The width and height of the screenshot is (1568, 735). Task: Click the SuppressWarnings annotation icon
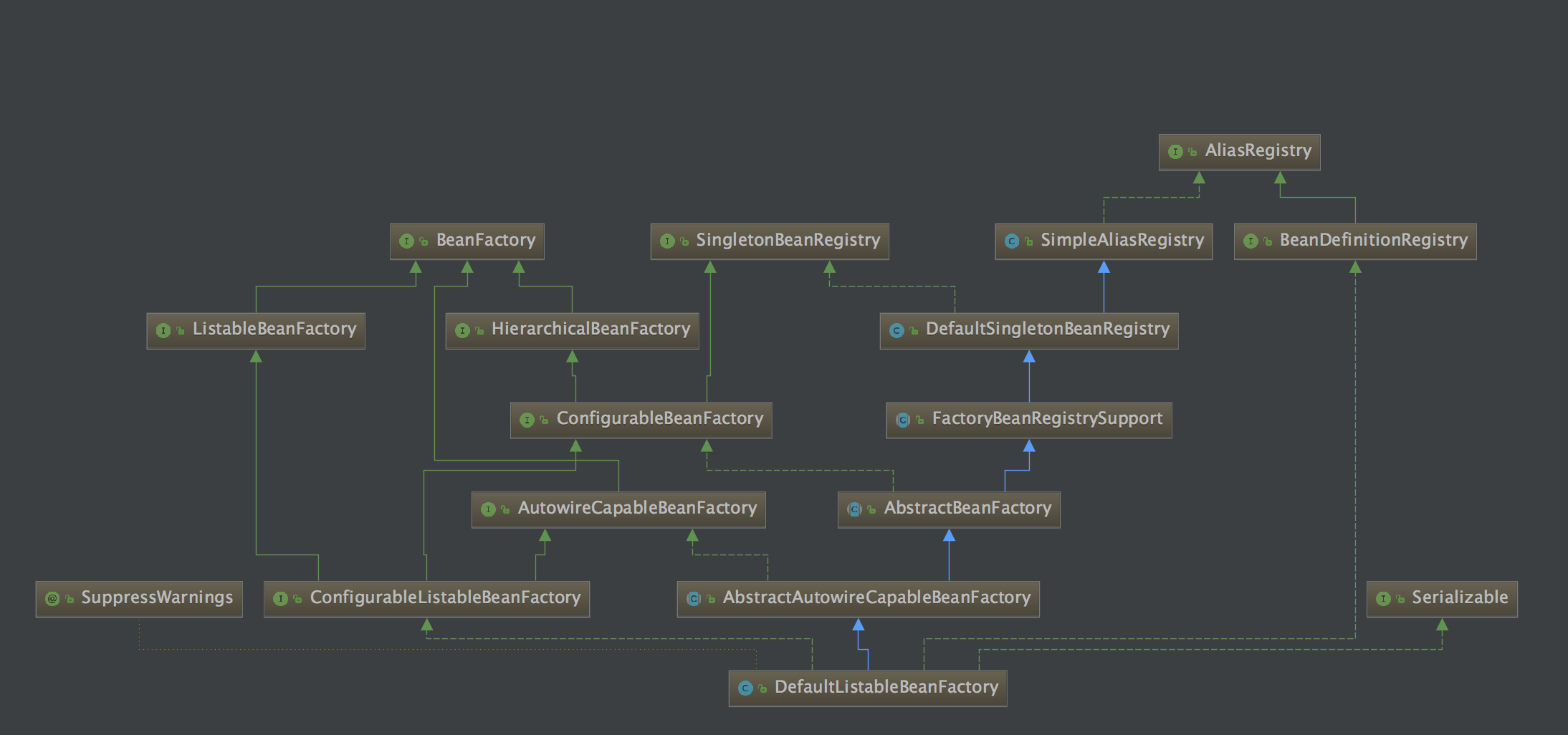[52, 599]
